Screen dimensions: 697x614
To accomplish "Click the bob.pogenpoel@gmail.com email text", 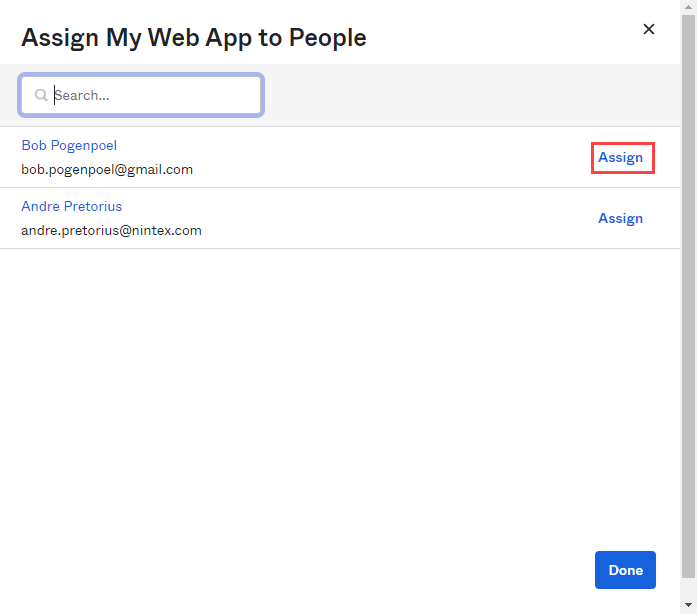I will 107,170.
